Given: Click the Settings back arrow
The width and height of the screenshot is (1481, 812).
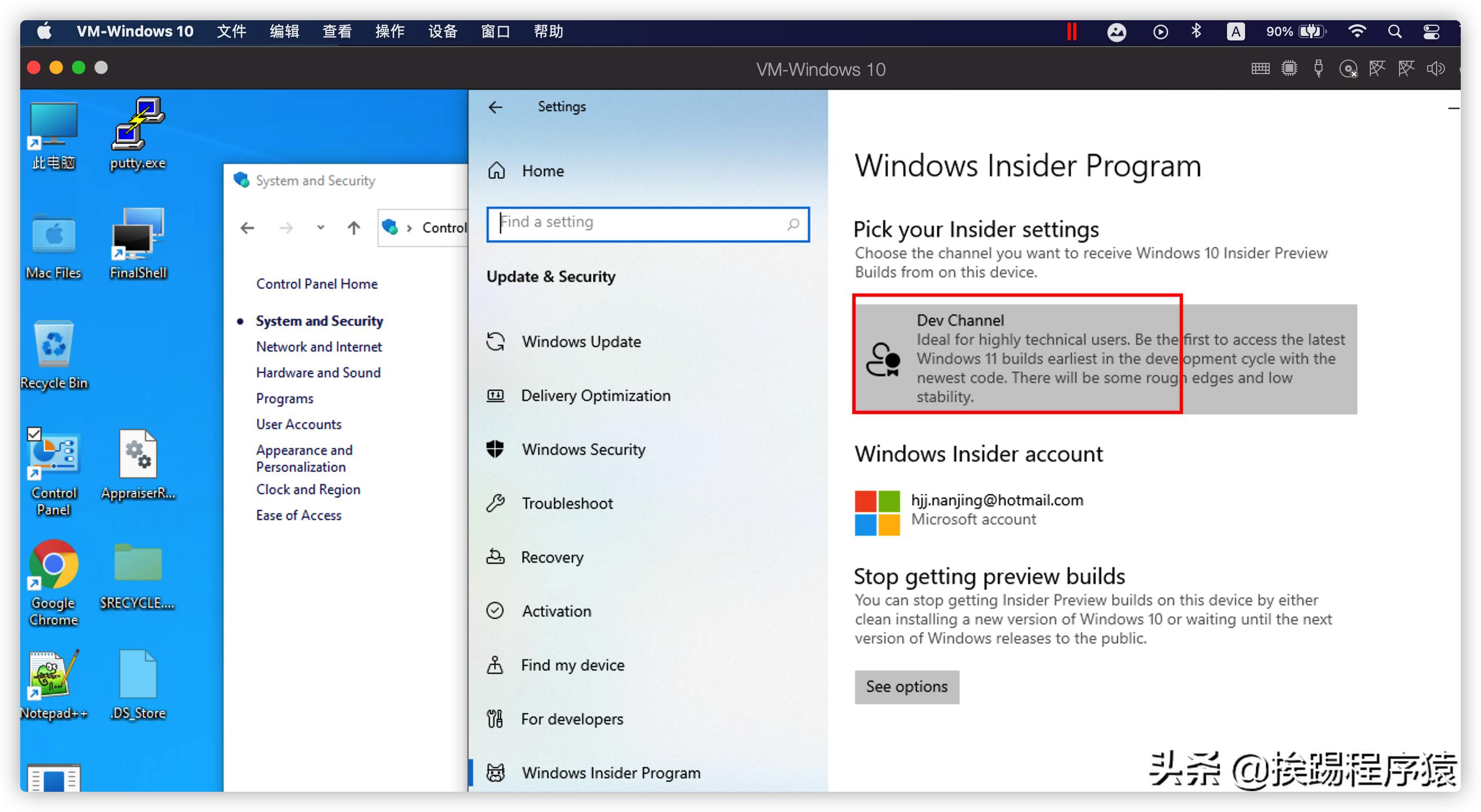Looking at the screenshot, I should (x=495, y=107).
